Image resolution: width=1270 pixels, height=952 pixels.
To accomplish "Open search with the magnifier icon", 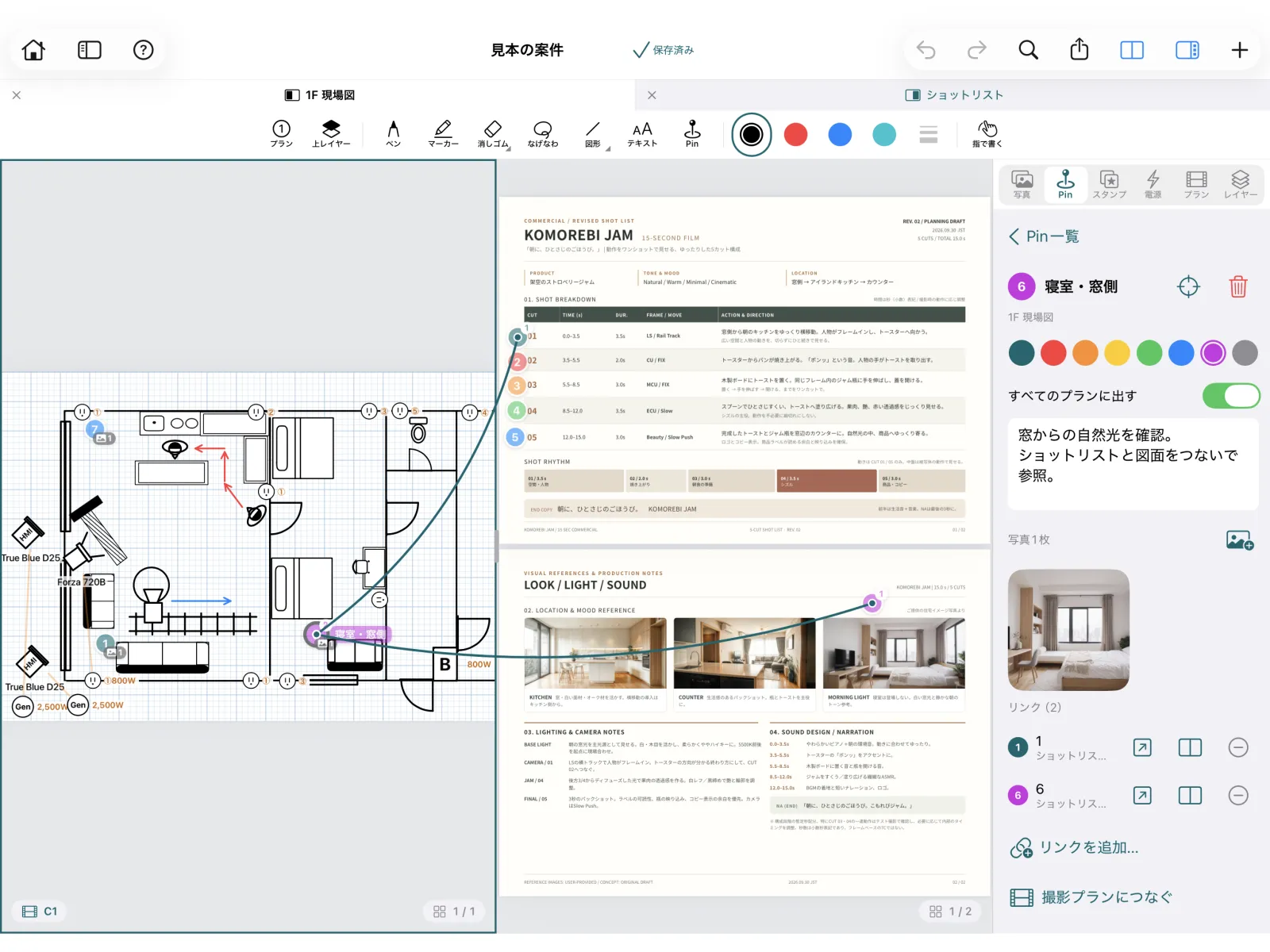I will 1028,50.
